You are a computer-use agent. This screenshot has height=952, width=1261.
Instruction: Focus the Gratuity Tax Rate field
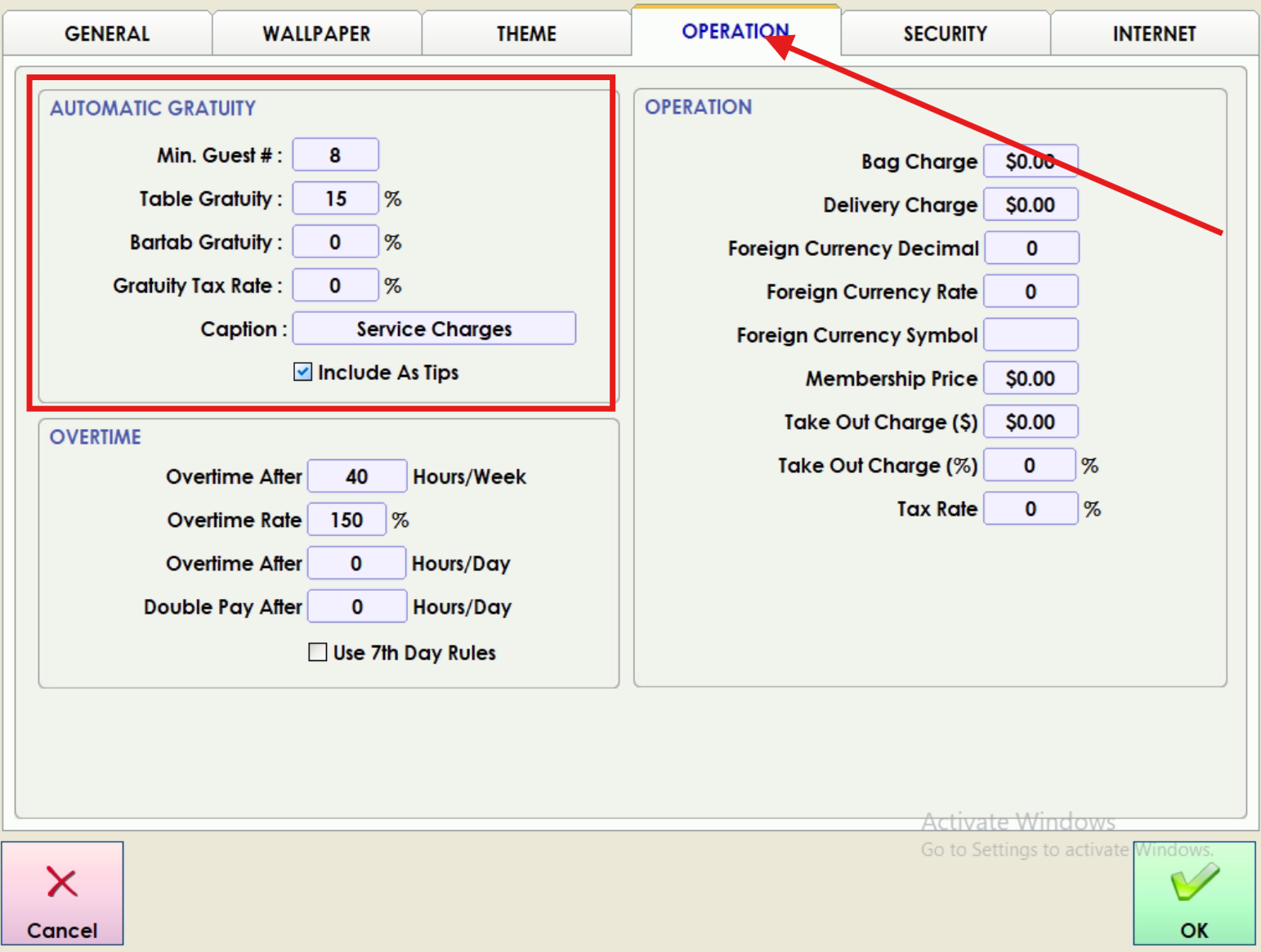pos(335,284)
